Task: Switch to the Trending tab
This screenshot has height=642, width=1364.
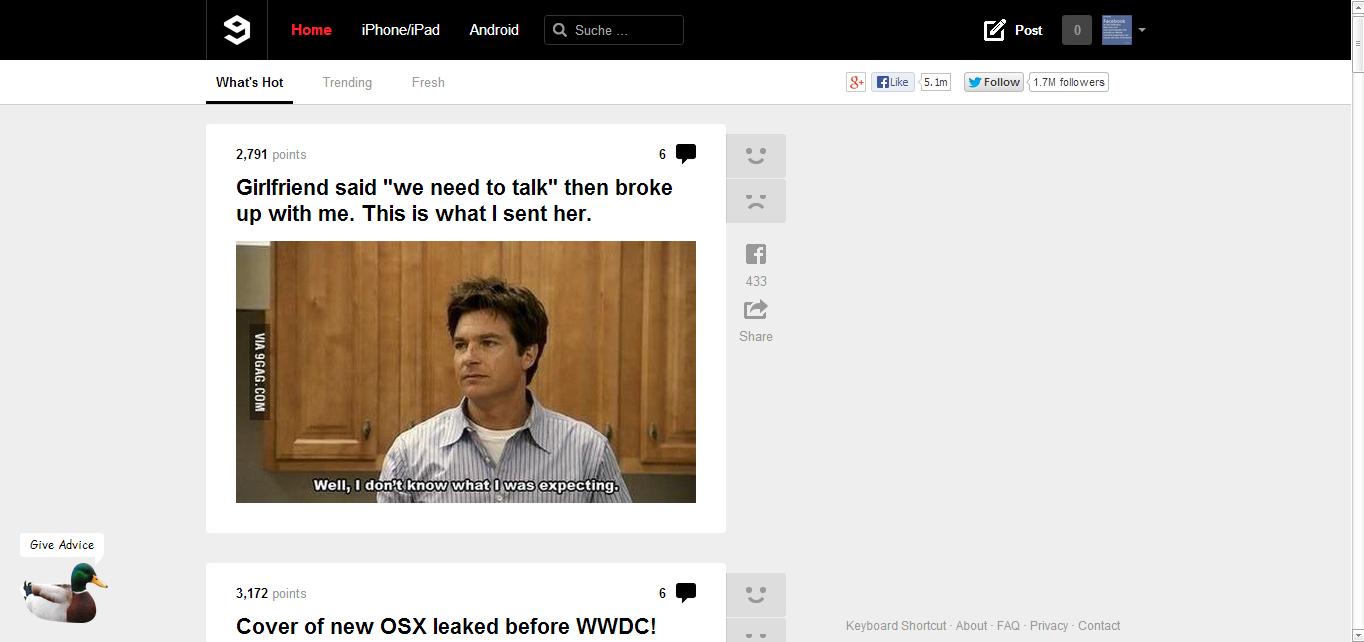Action: tap(347, 82)
